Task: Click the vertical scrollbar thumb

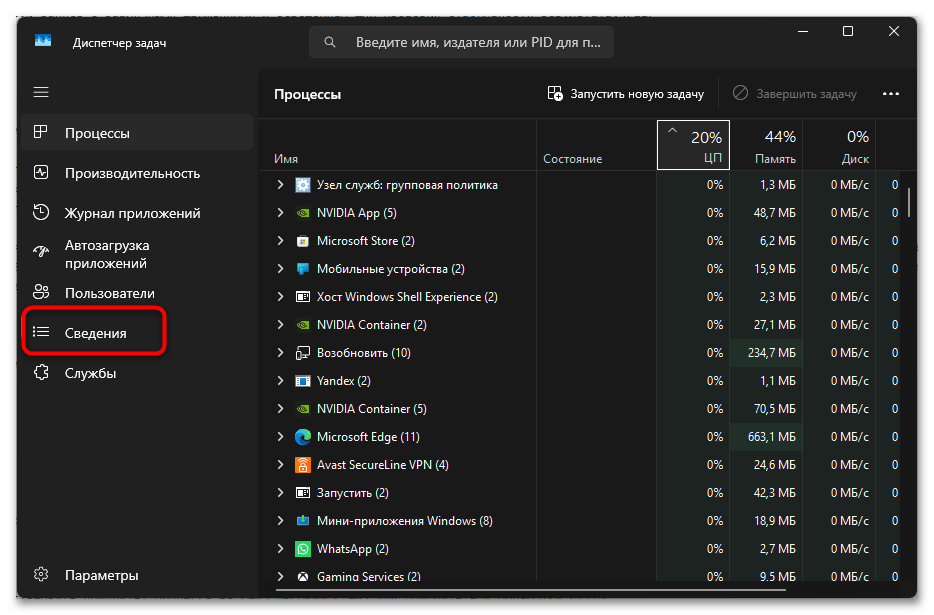Action: pyautogui.click(x=908, y=203)
